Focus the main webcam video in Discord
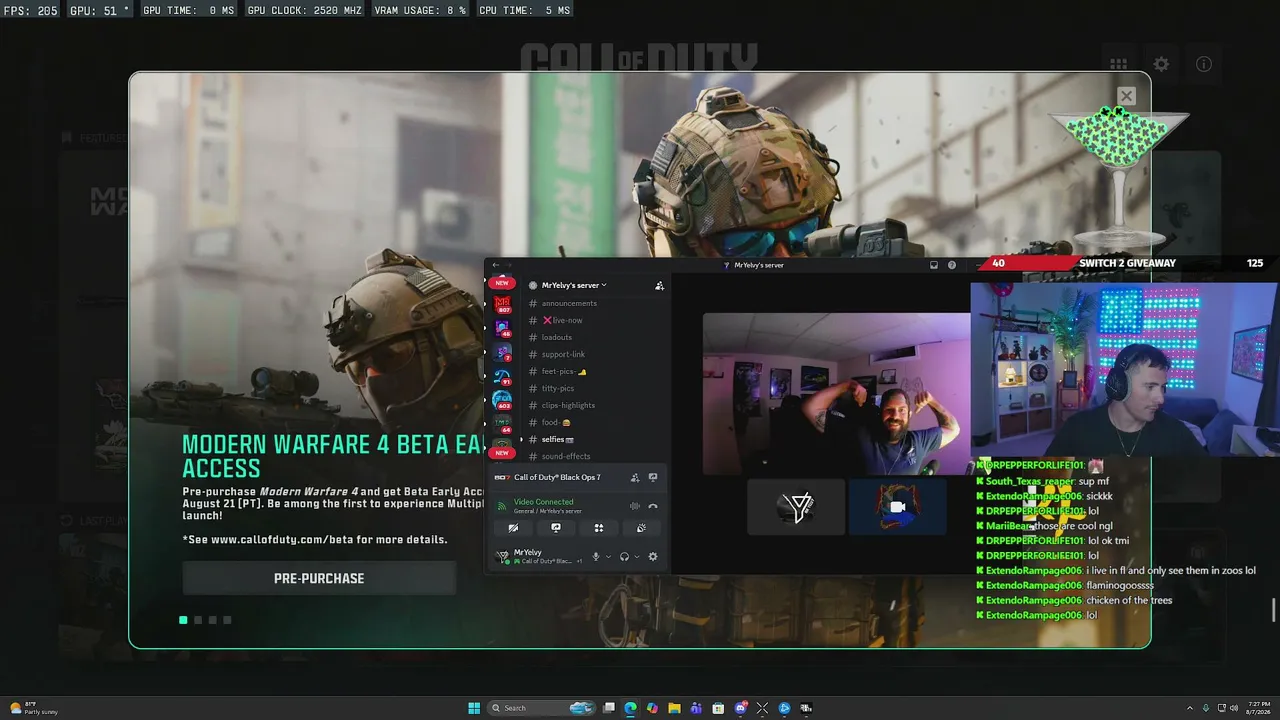Screen dimensions: 1280x720 836,394
